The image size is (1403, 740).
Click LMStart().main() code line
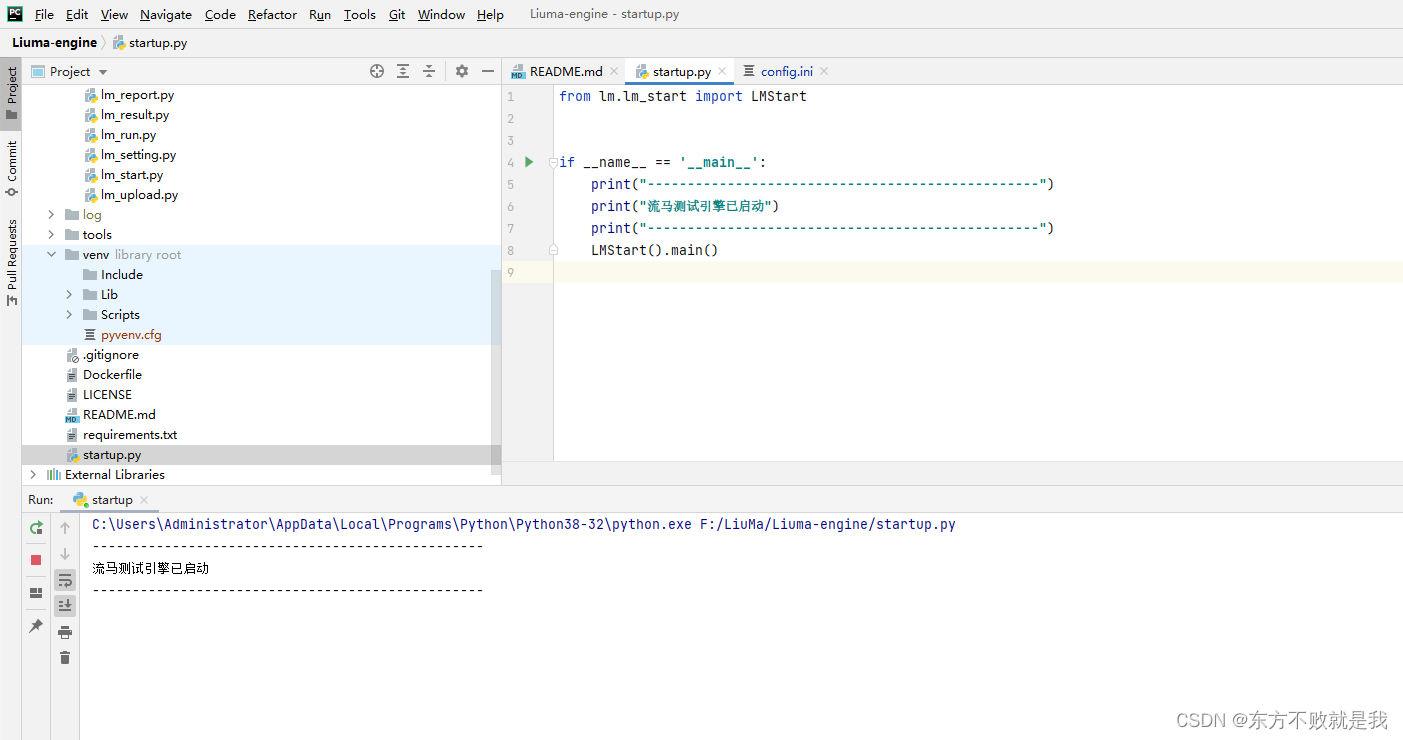coord(654,250)
